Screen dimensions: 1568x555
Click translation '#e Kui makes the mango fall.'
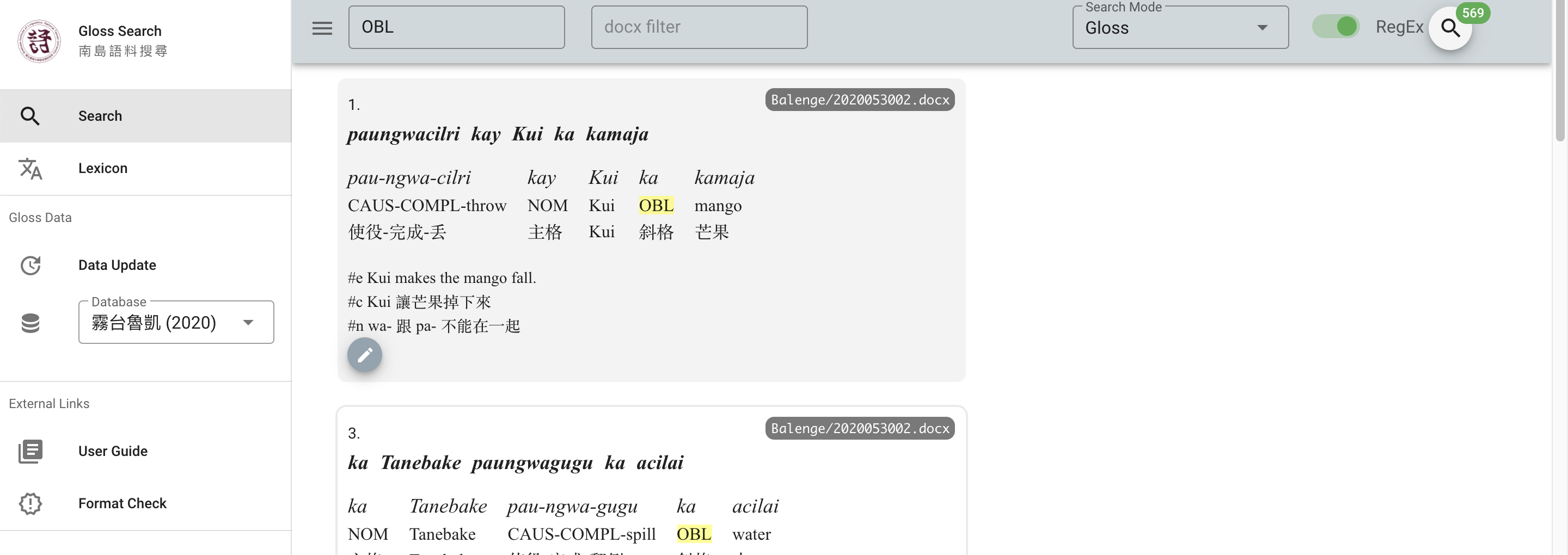442,278
